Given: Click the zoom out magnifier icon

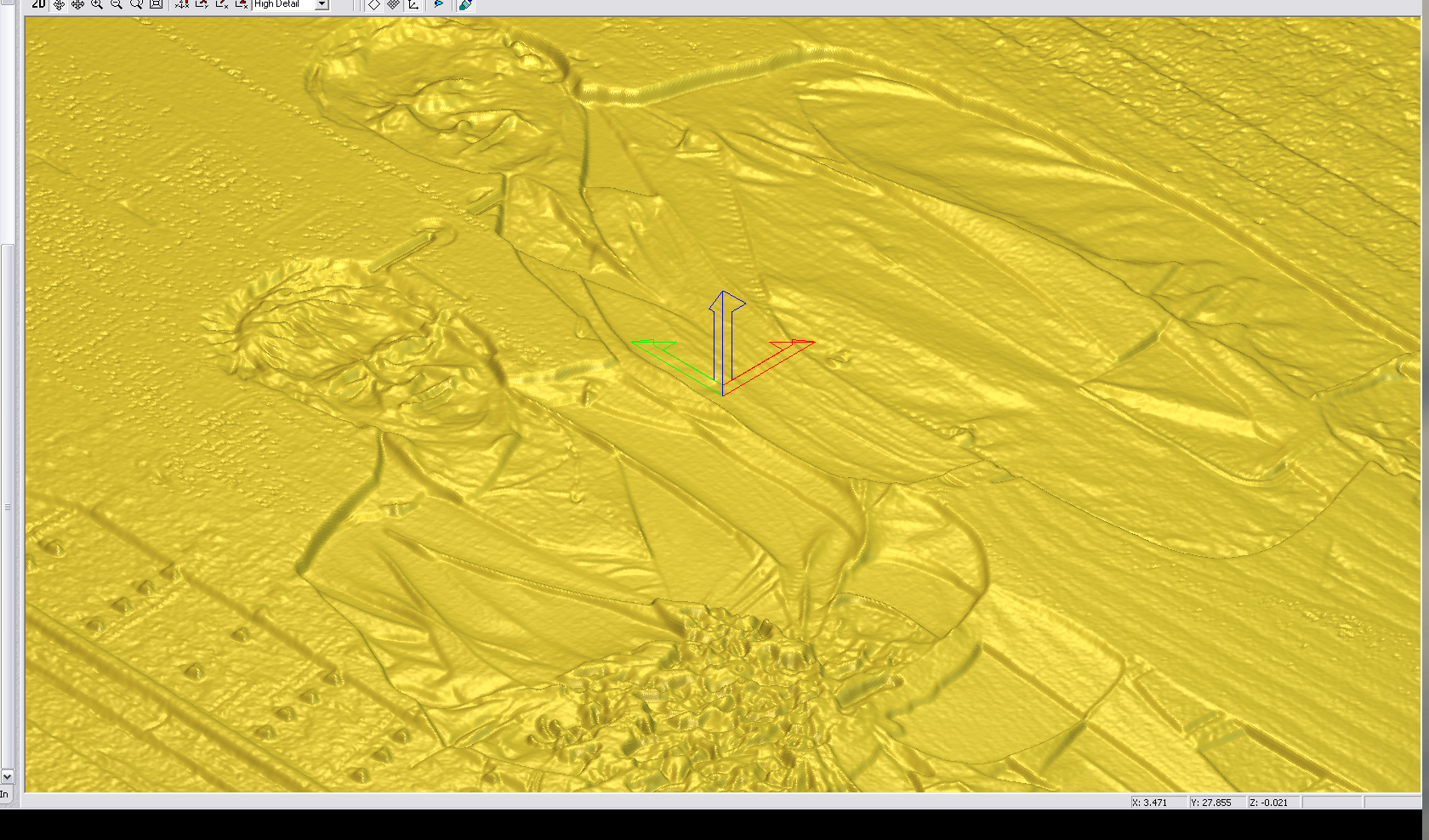Looking at the screenshot, I should coord(117,4).
